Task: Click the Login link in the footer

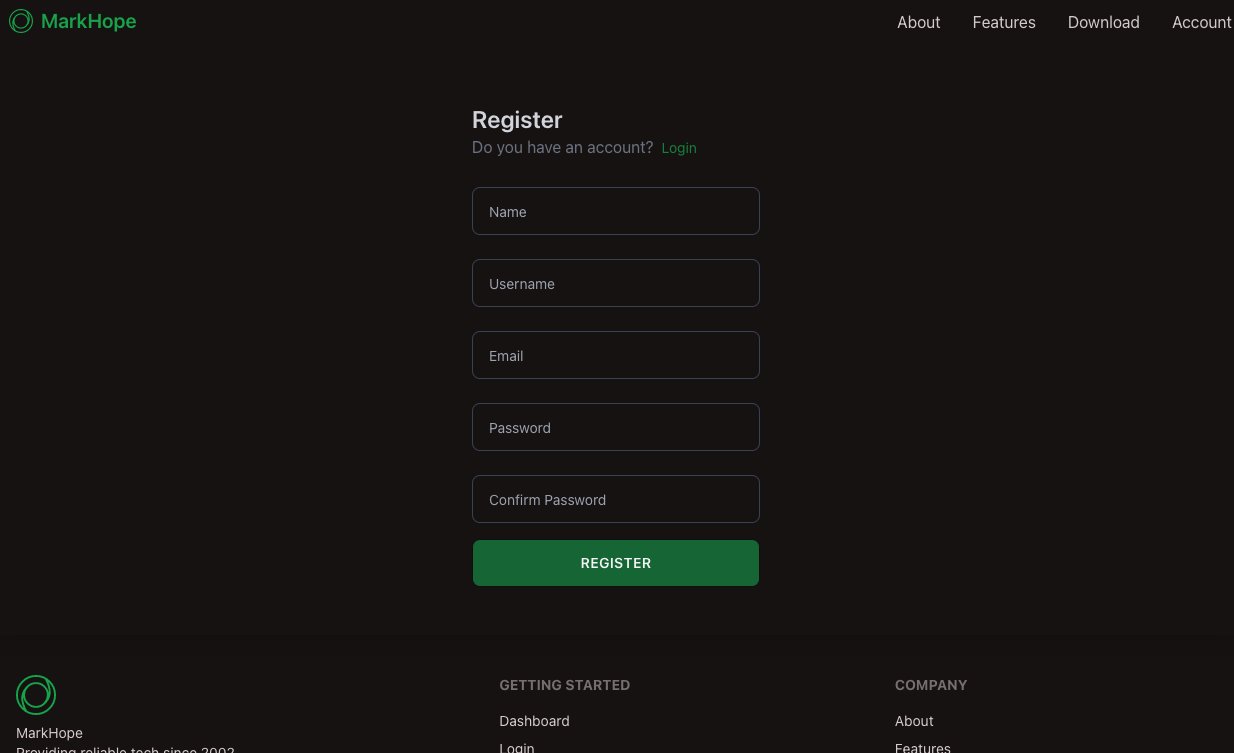Action: (516, 747)
